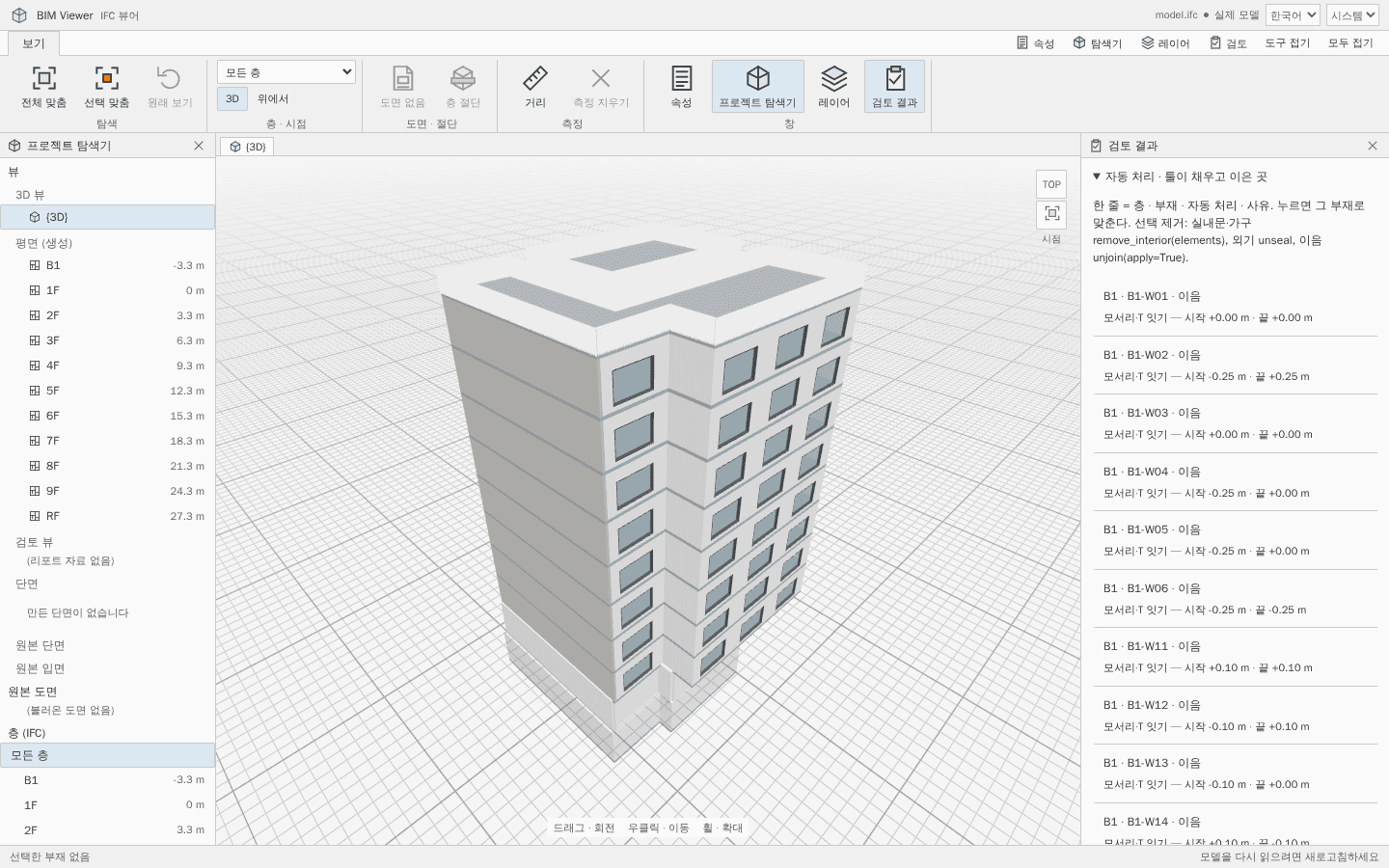Toggle the large 레이어 ribbon button

[834, 87]
